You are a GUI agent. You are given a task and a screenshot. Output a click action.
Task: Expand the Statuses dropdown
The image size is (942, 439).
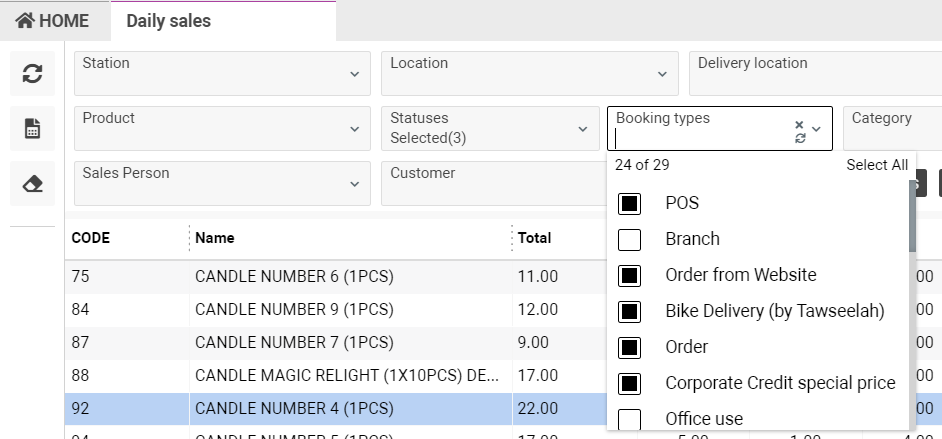[583, 129]
